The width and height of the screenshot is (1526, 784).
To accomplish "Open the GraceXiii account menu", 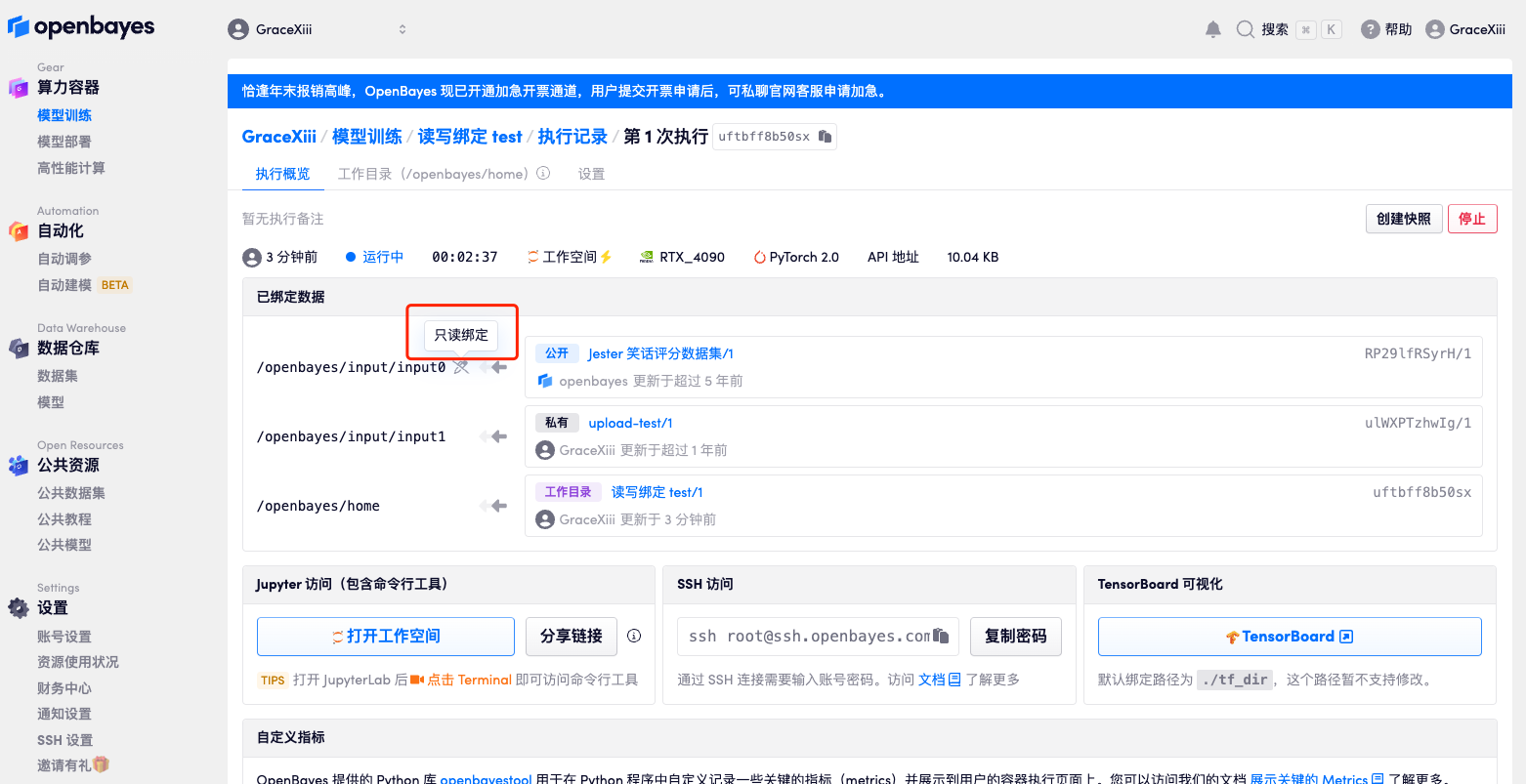I will tap(1465, 29).
